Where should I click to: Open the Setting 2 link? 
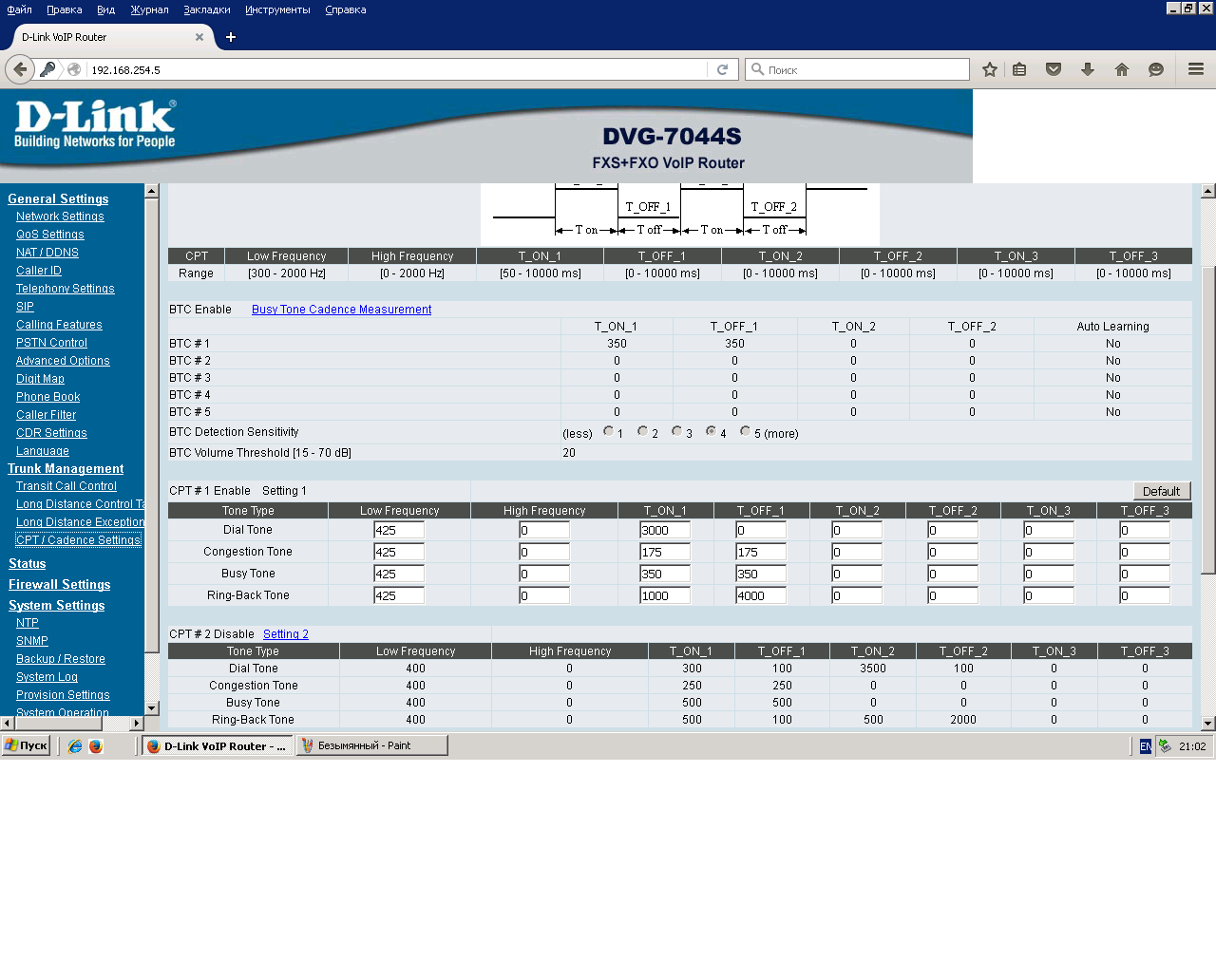286,634
